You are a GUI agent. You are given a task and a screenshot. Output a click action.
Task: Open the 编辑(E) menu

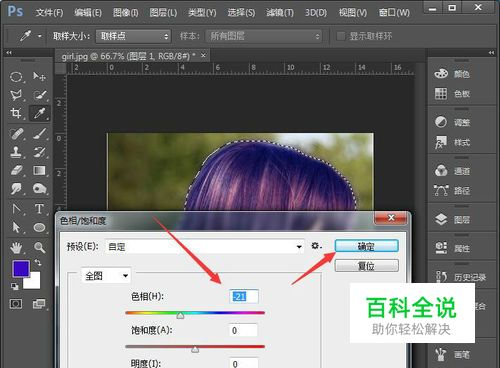[88, 13]
